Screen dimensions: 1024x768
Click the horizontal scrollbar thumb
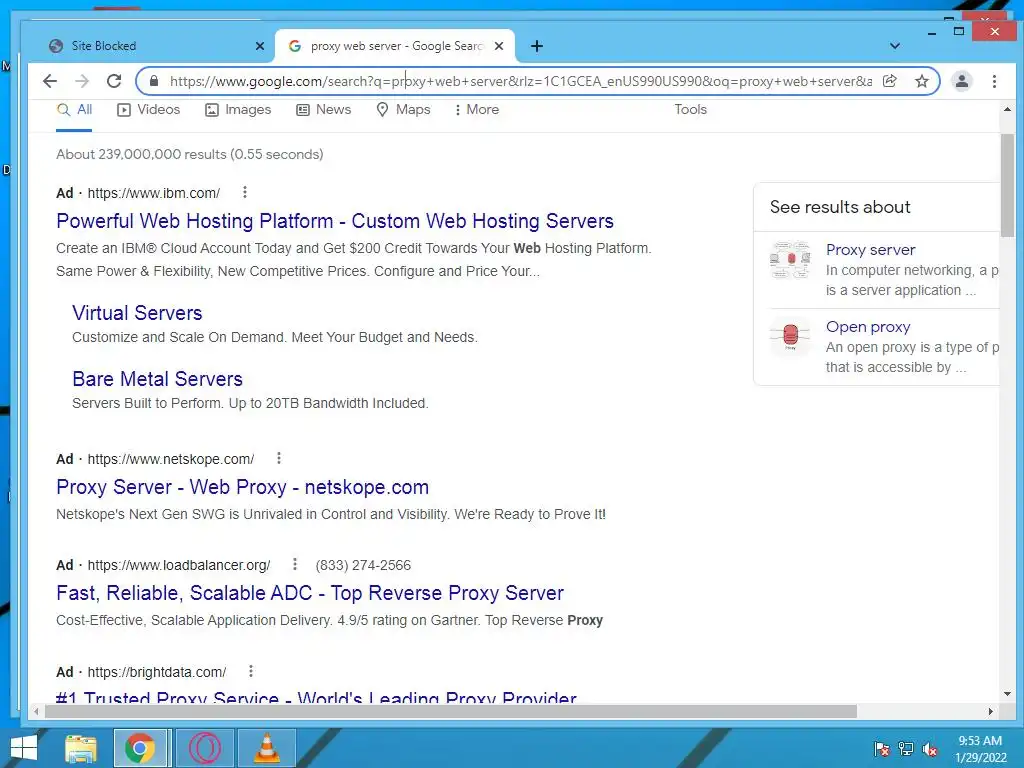click(451, 711)
